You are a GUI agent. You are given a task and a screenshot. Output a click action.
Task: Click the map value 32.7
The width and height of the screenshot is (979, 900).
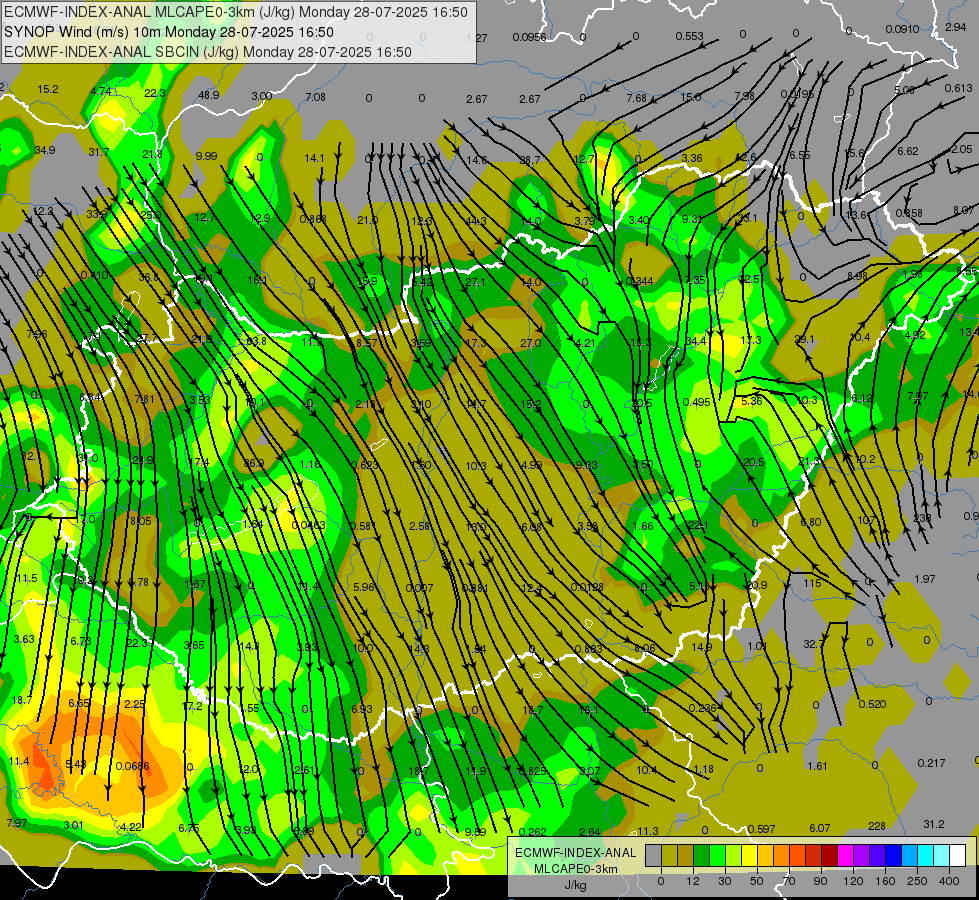(813, 644)
